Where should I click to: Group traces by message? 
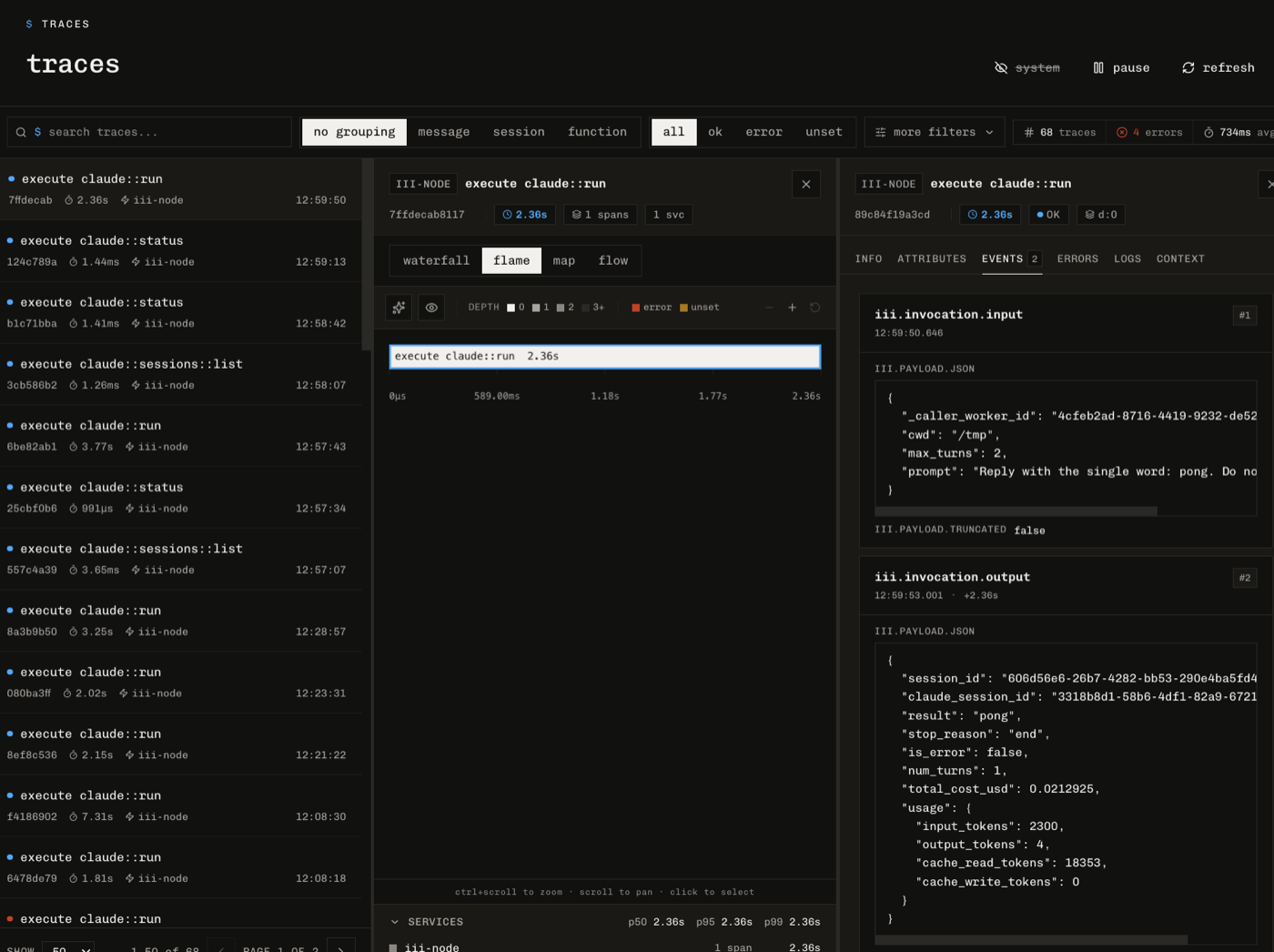pyautogui.click(x=444, y=132)
